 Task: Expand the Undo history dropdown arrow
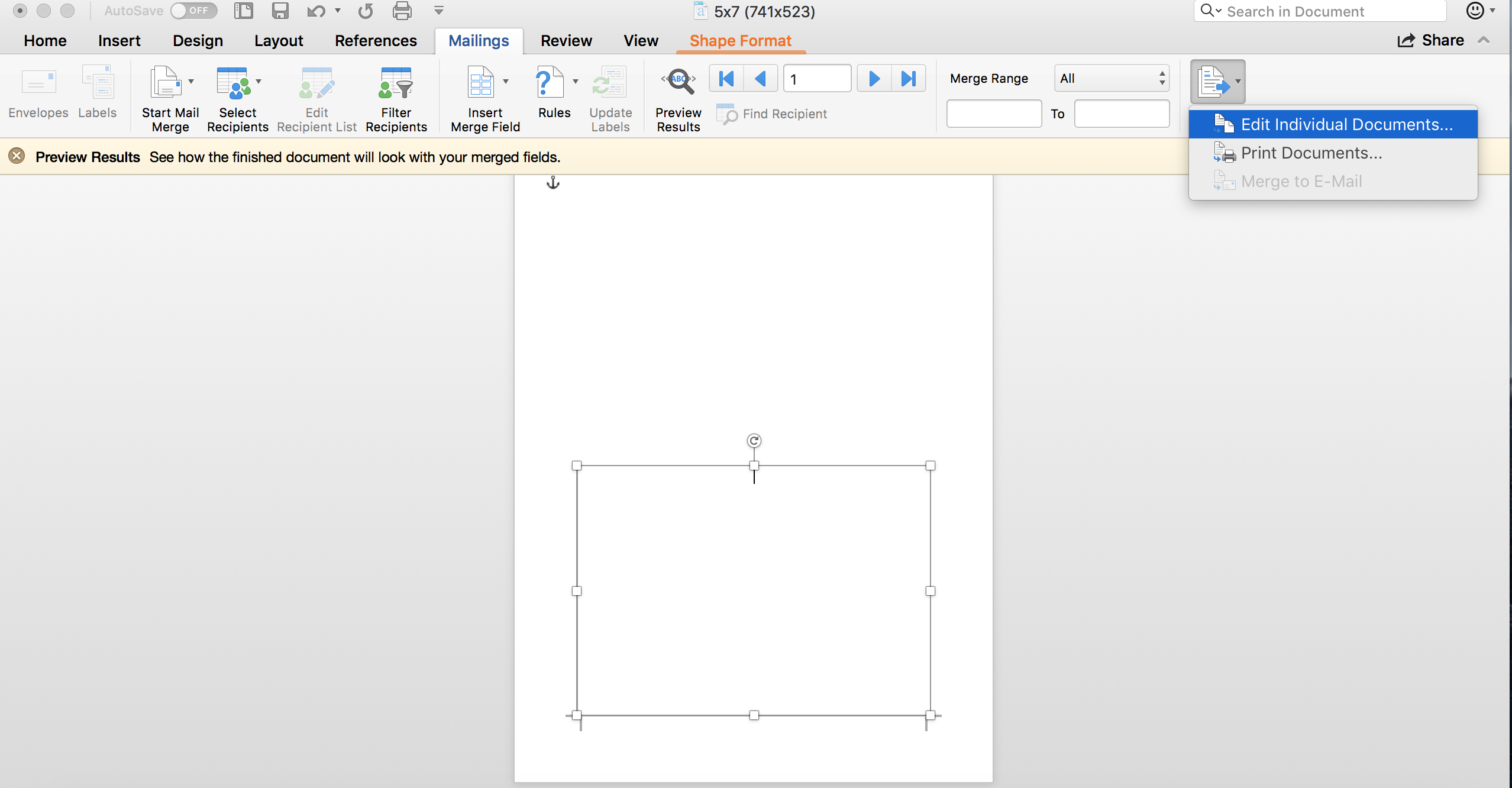[338, 11]
